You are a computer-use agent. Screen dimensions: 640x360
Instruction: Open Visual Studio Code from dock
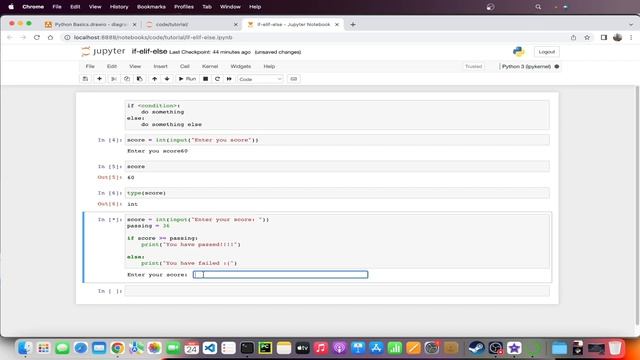[210, 348]
